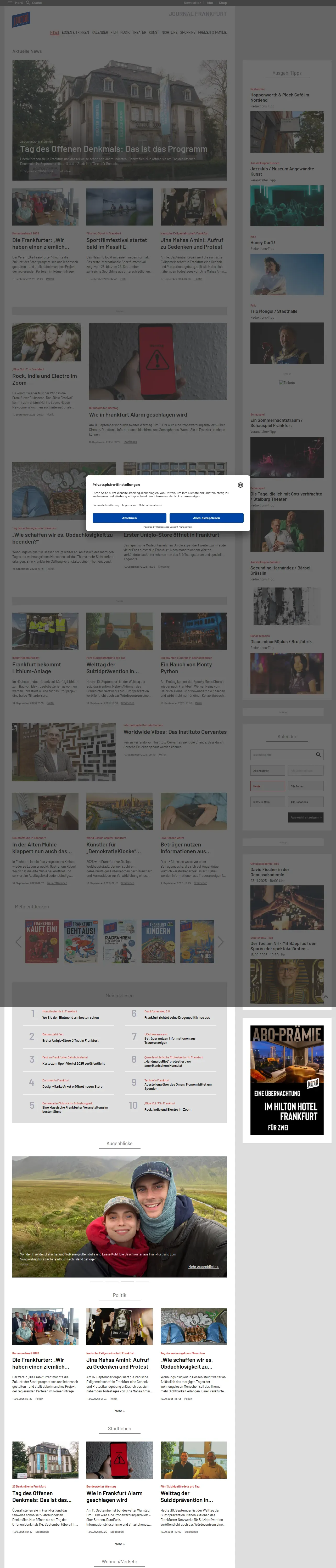Open the Impressum link in consent dialog
The image size is (336, 1568).
click(x=129, y=505)
